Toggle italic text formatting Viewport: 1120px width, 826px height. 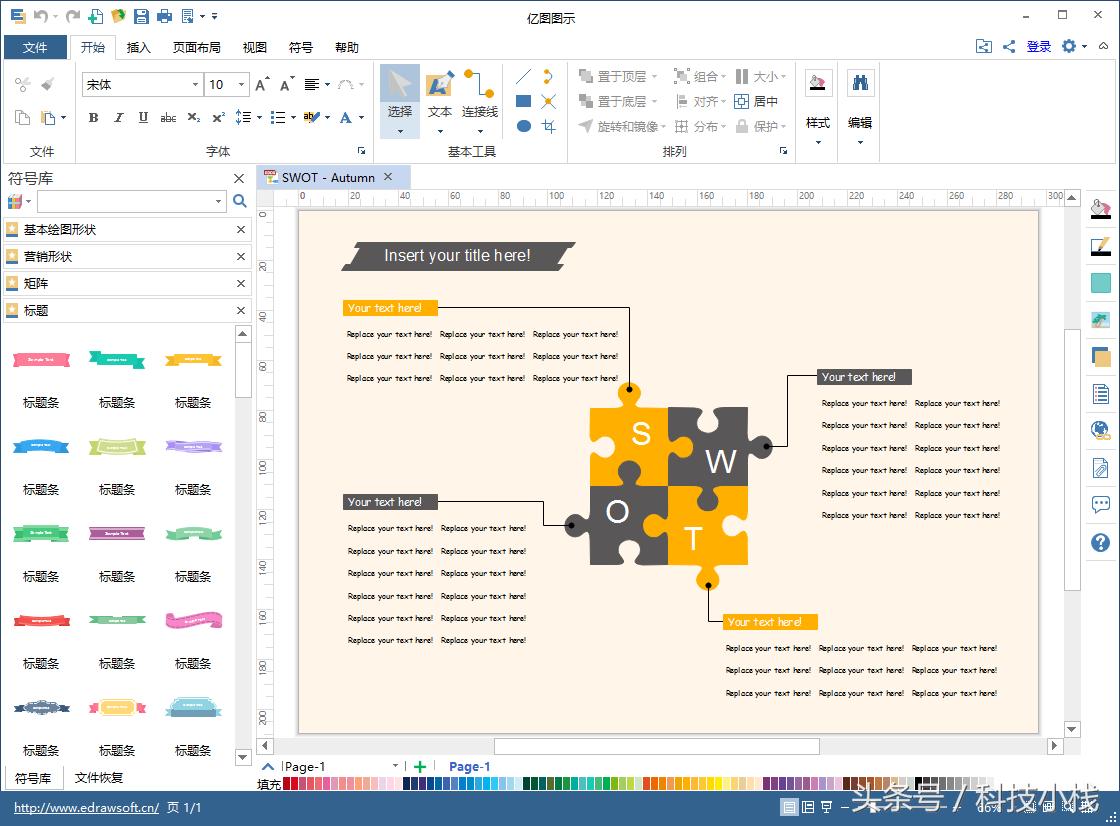[118, 118]
